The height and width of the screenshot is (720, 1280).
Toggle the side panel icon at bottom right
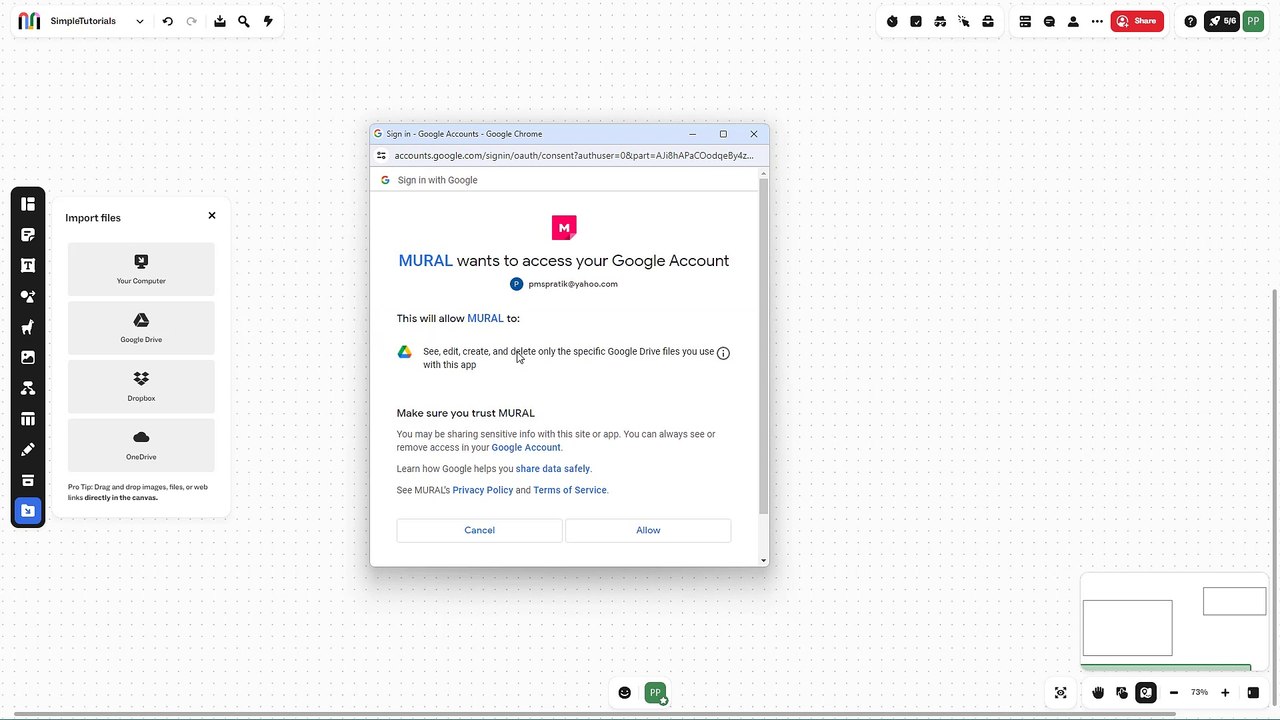click(x=1253, y=692)
